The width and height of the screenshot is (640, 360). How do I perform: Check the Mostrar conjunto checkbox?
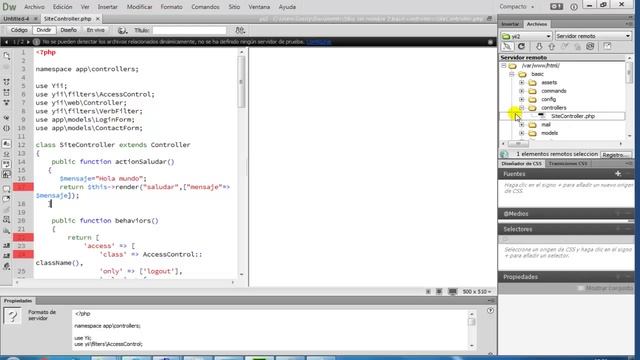580,288
